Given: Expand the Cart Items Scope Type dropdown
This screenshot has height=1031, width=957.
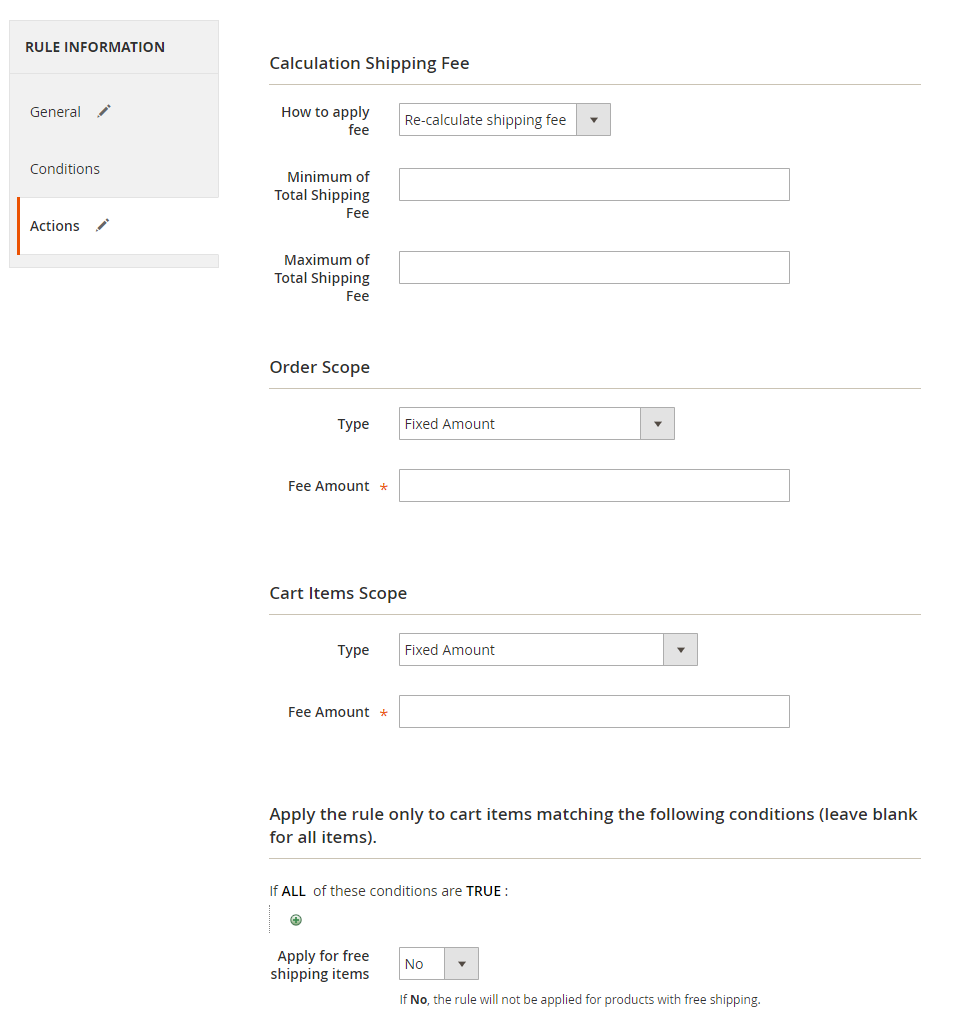Looking at the screenshot, I should [547, 650].
